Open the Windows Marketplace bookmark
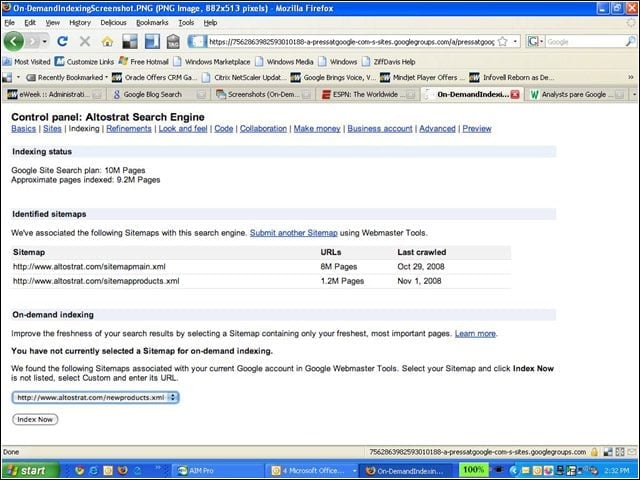Image resolution: width=640 pixels, height=480 pixels. pos(212,62)
